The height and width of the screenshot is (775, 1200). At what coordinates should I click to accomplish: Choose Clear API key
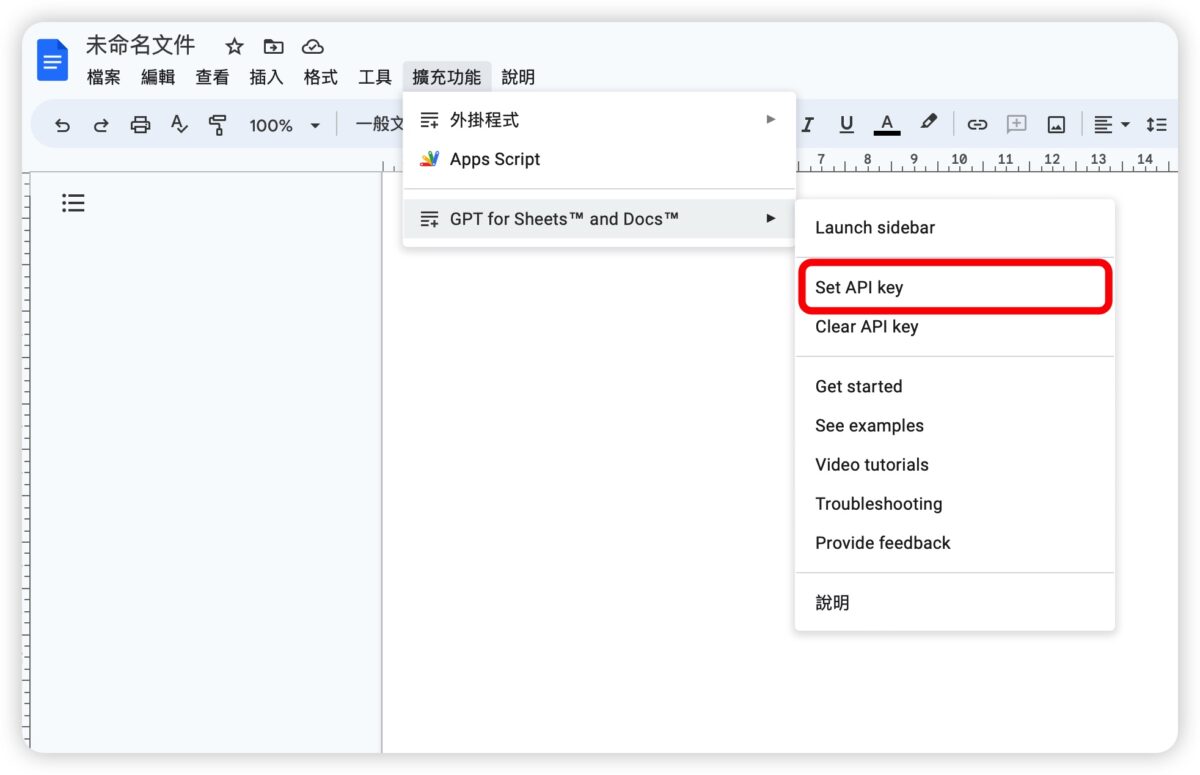[954, 326]
